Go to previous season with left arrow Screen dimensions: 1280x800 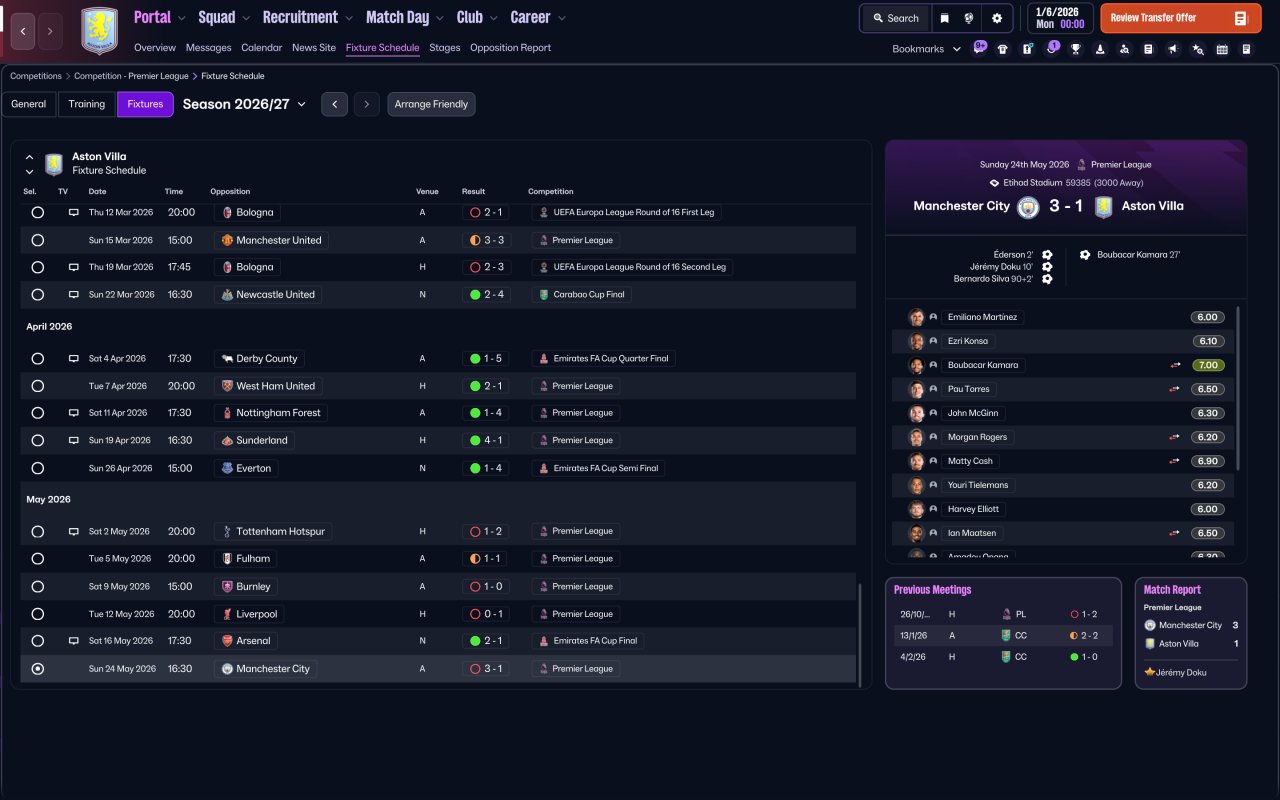click(x=334, y=104)
